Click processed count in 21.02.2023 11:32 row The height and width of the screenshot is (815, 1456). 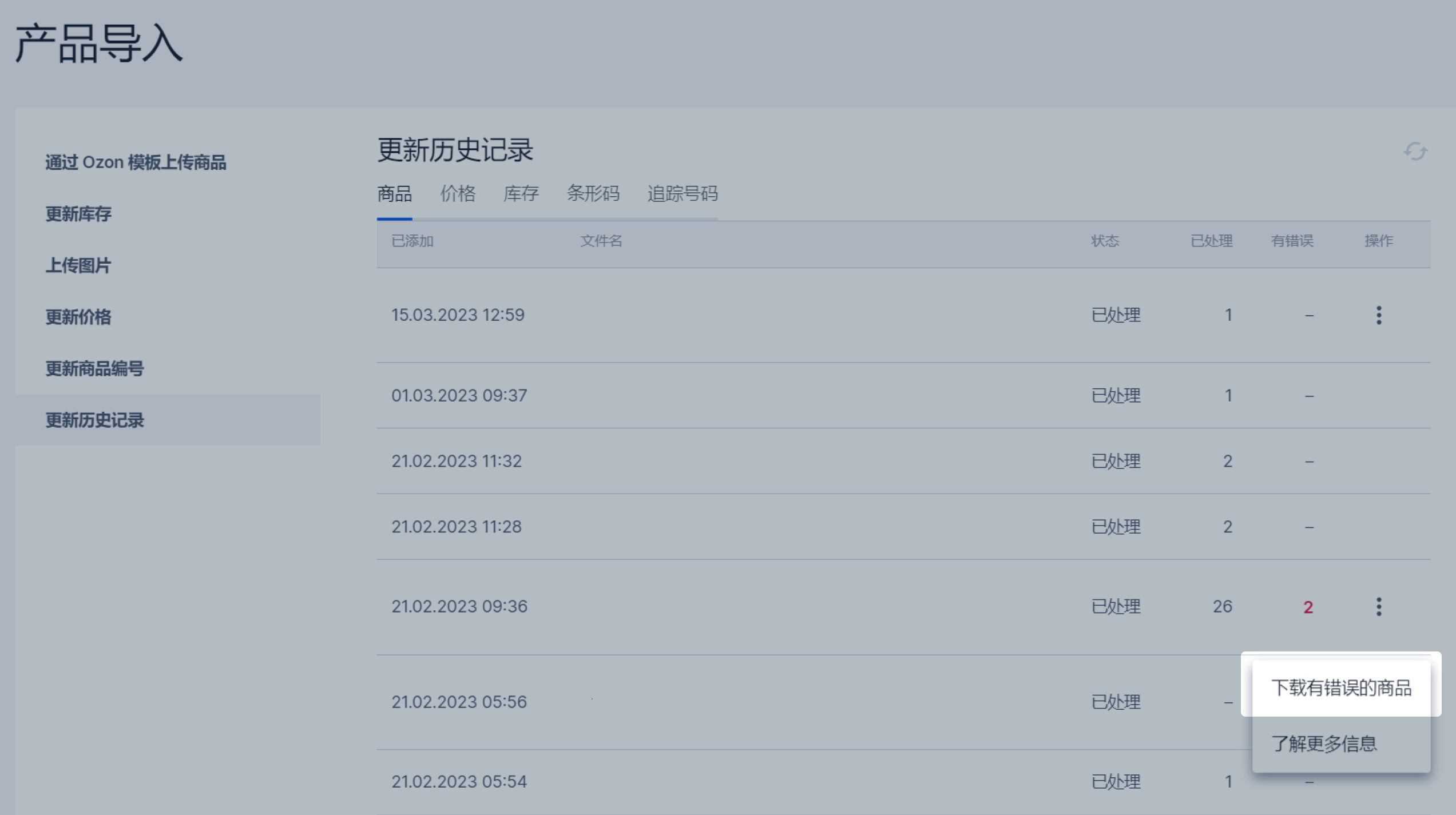click(1228, 461)
